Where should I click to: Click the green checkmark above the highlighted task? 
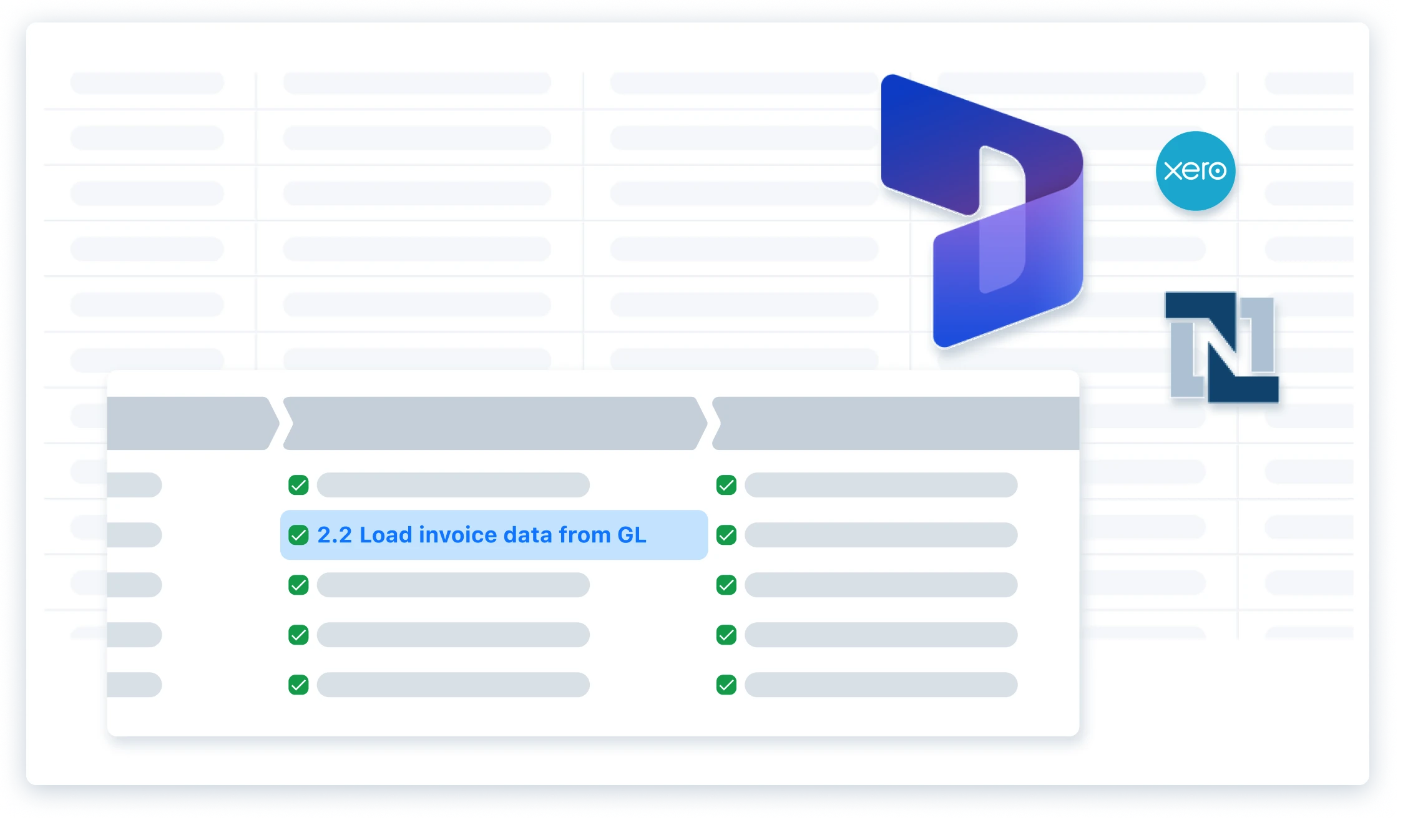[298, 485]
